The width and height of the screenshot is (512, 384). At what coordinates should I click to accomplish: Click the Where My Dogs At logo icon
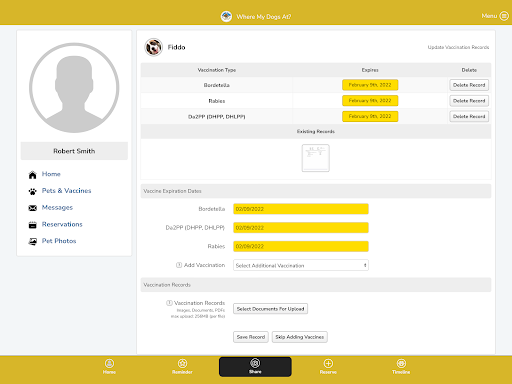(226, 16)
